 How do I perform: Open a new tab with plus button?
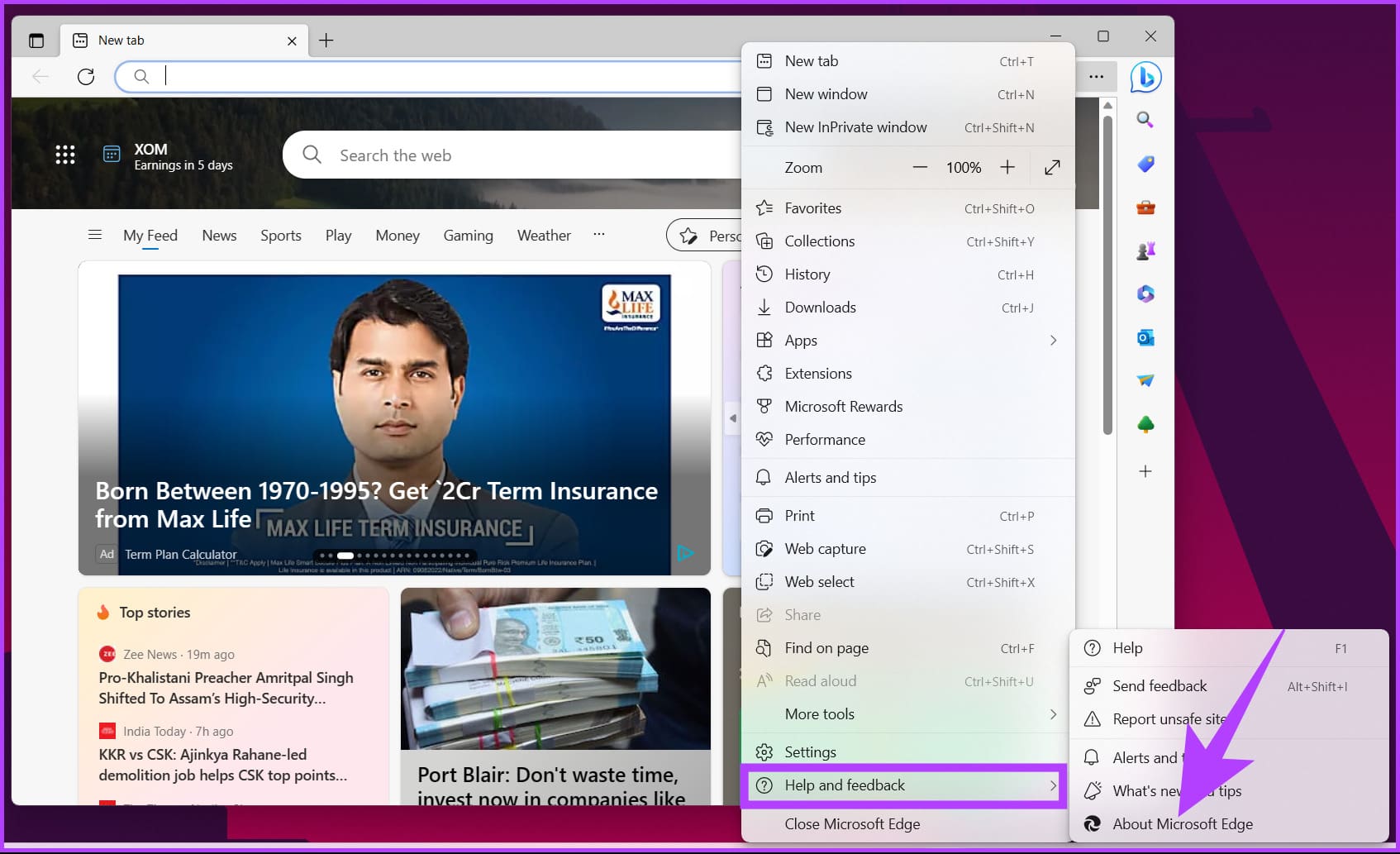pyautogui.click(x=326, y=41)
